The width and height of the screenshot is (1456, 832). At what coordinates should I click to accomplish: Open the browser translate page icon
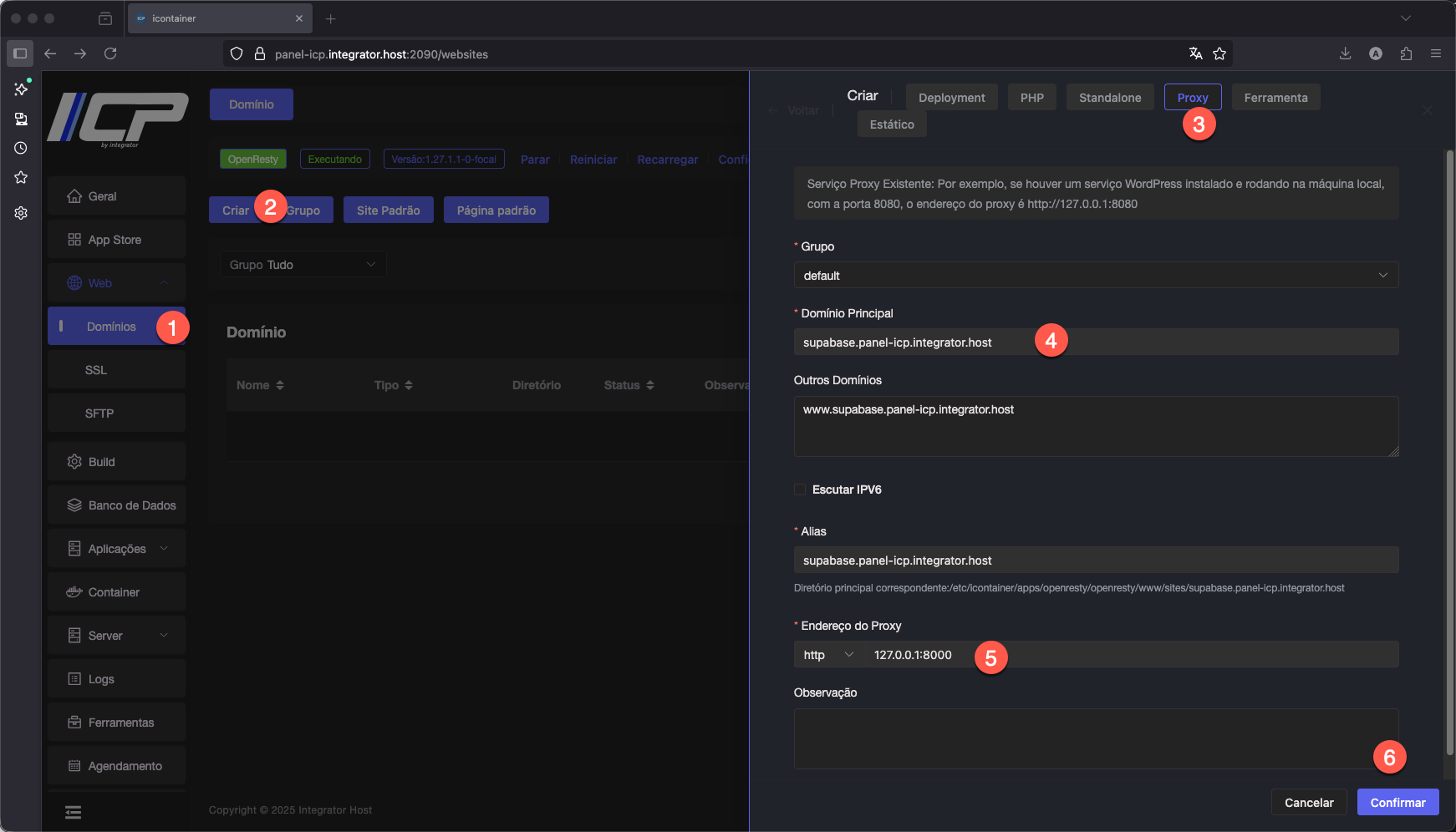pyautogui.click(x=1195, y=53)
